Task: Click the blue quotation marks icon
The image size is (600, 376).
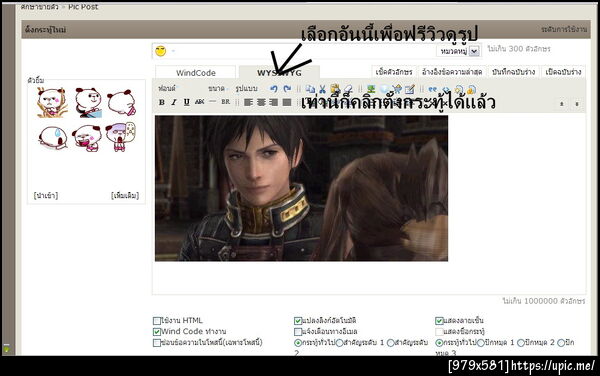Action: tap(432, 89)
